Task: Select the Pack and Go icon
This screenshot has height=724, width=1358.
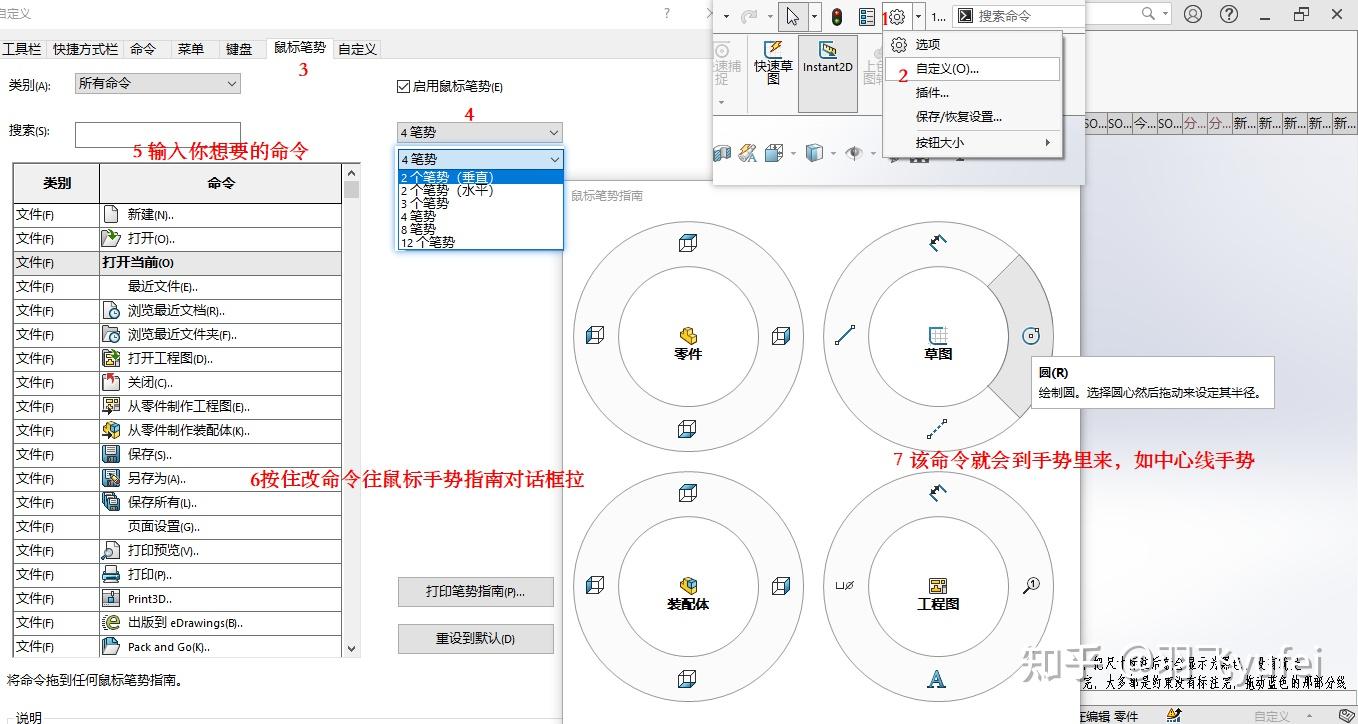Action: click(x=111, y=646)
